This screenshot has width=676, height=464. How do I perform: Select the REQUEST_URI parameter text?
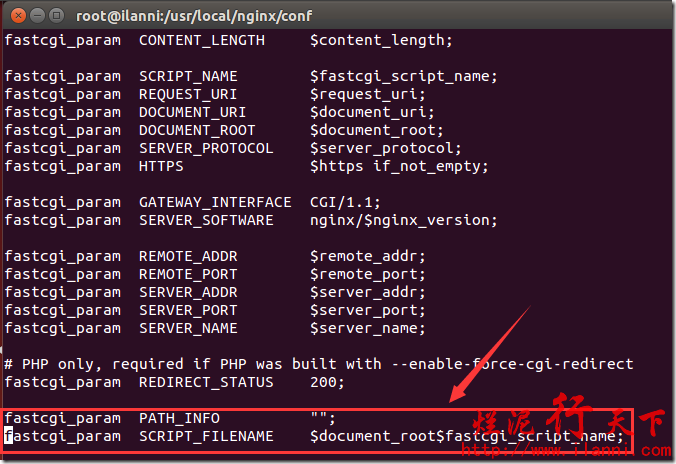188,95
